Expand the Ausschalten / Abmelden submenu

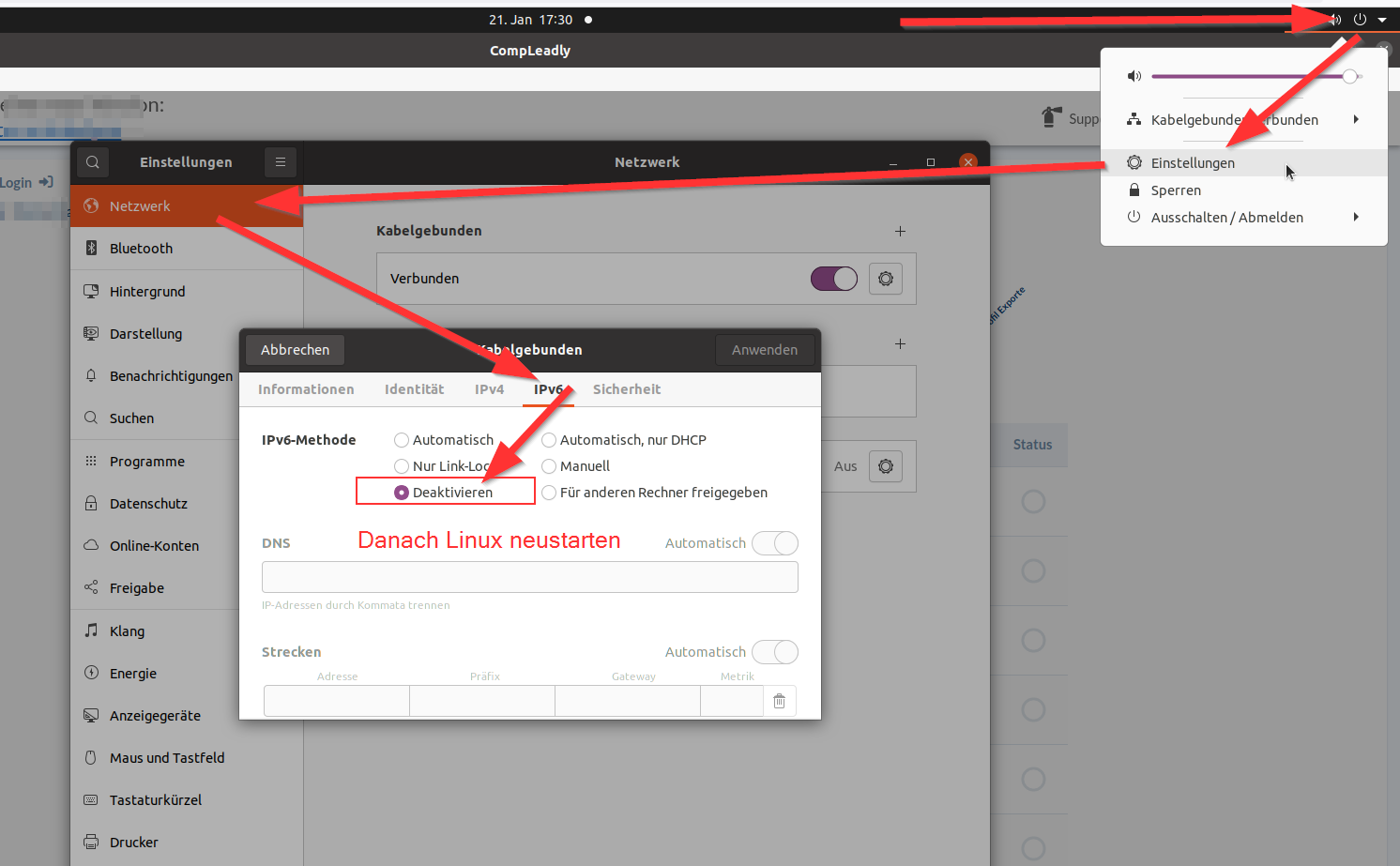click(1356, 217)
